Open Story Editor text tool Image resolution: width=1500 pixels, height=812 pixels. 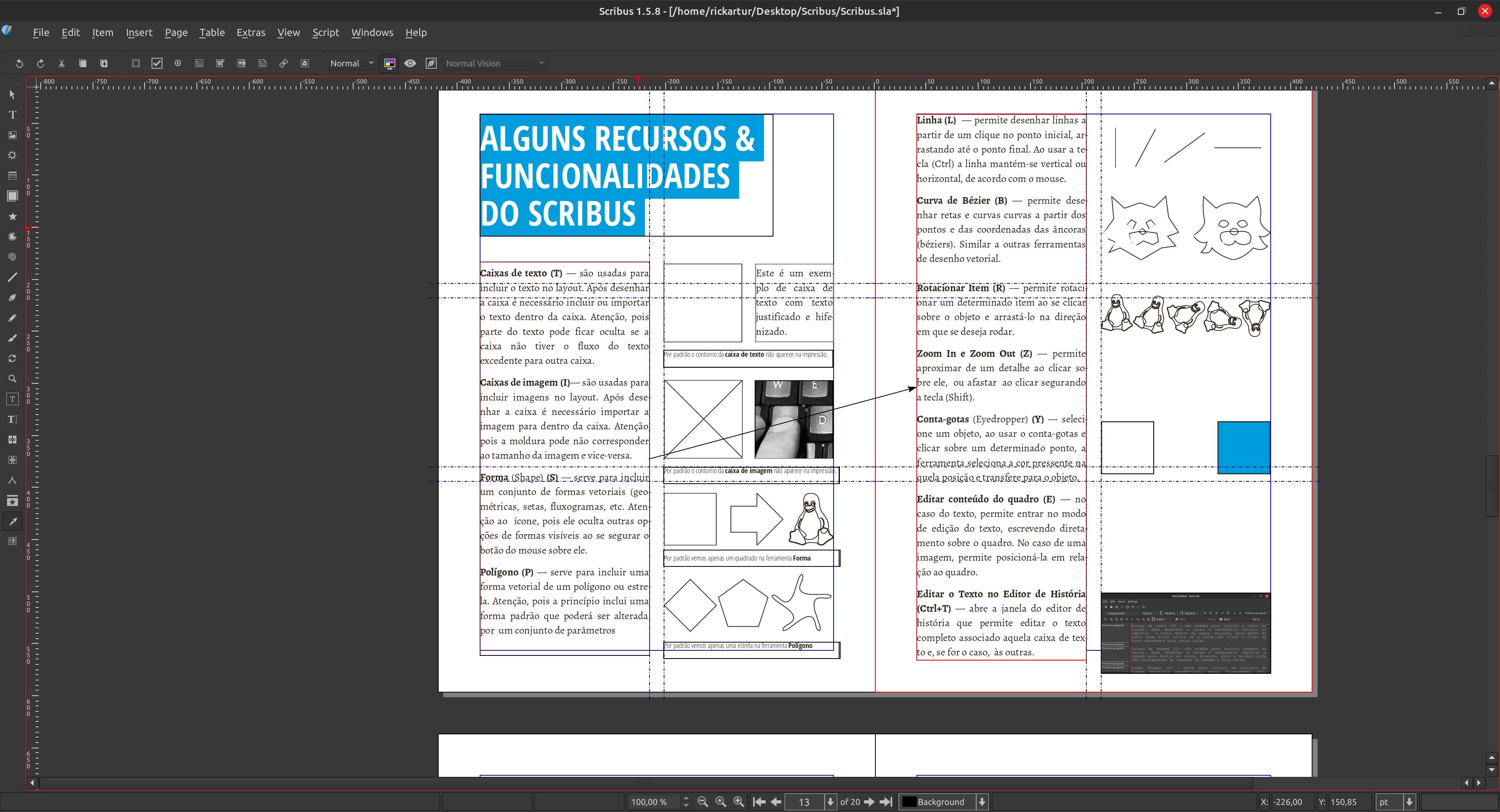pyautogui.click(x=12, y=420)
